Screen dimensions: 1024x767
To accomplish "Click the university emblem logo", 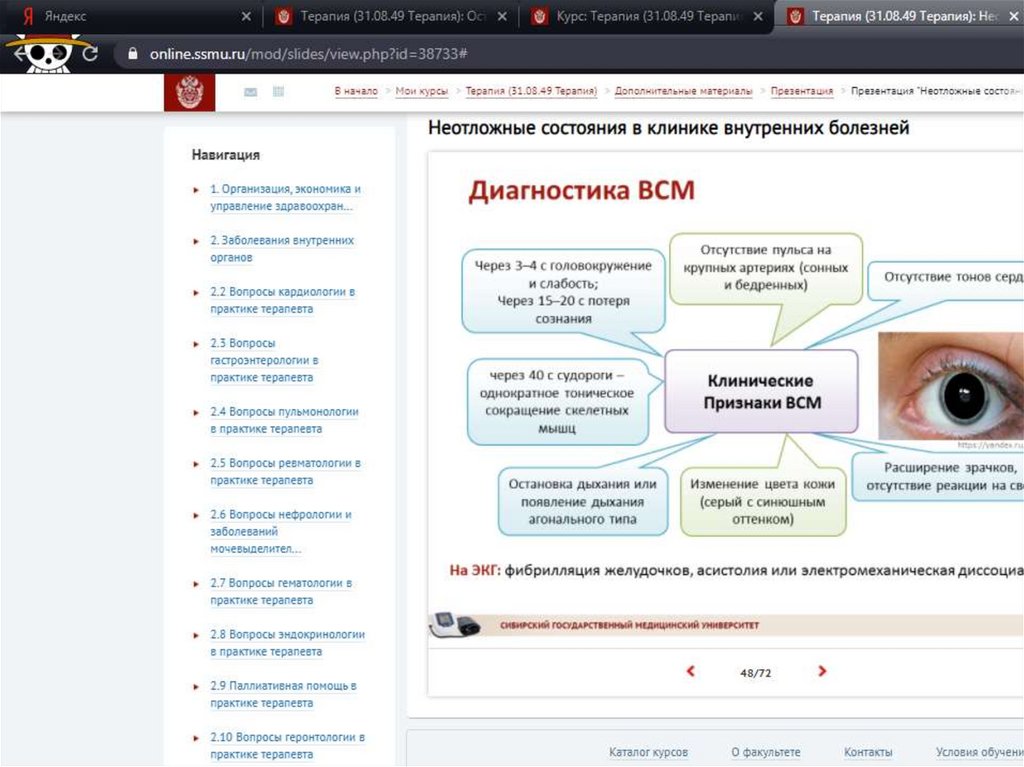I will click(189, 93).
